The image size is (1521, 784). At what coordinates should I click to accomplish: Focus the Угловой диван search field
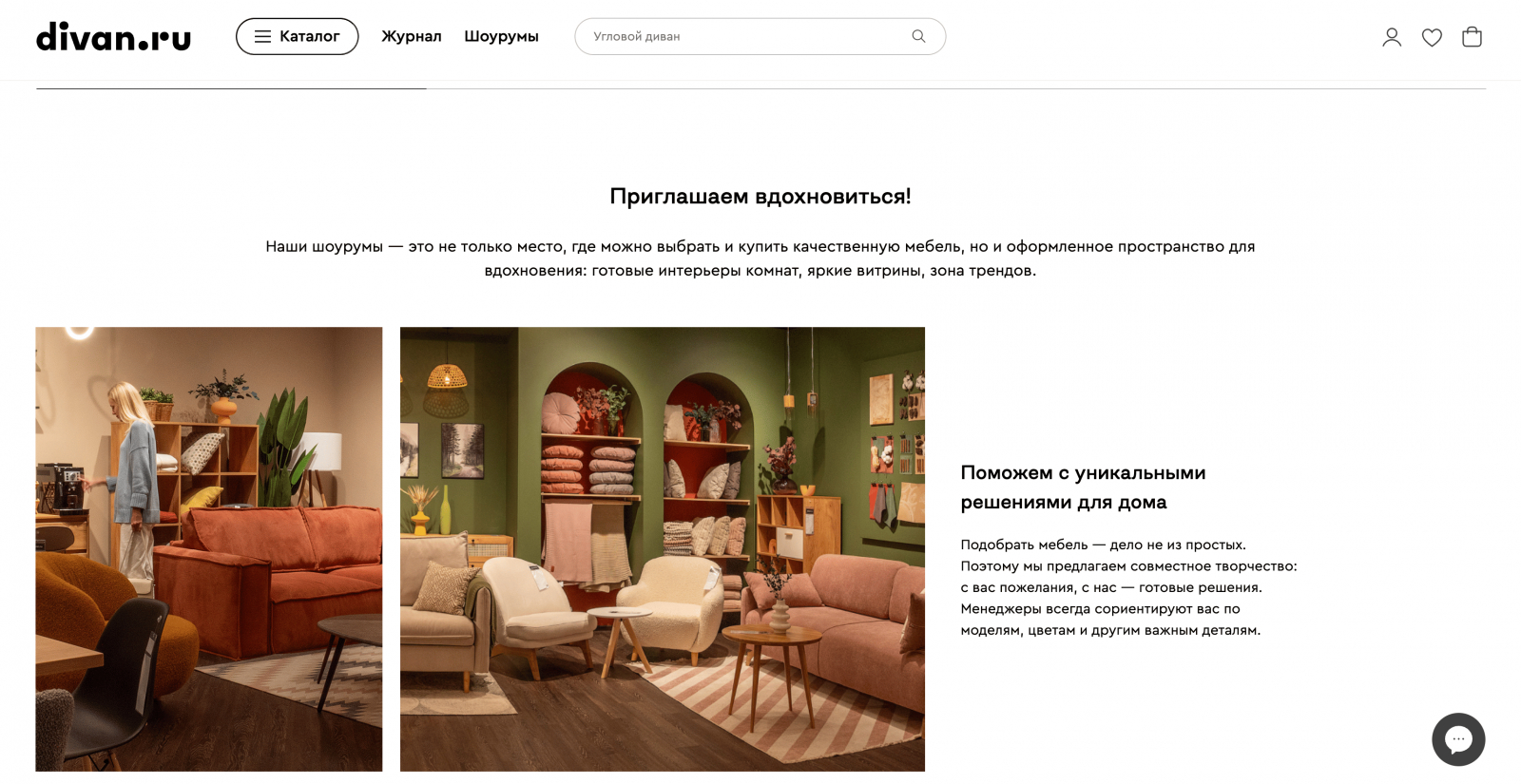pos(760,36)
